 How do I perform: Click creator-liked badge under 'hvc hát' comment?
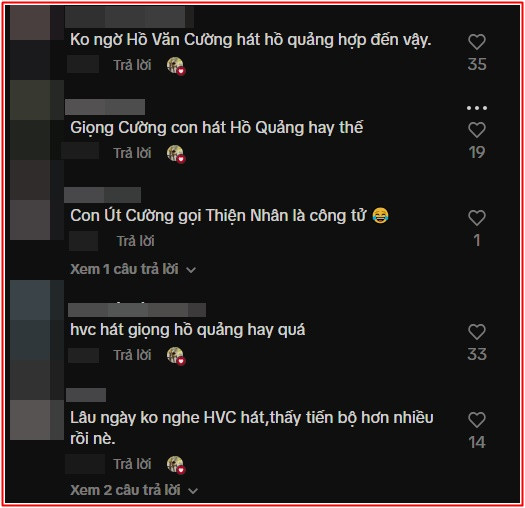click(x=176, y=356)
